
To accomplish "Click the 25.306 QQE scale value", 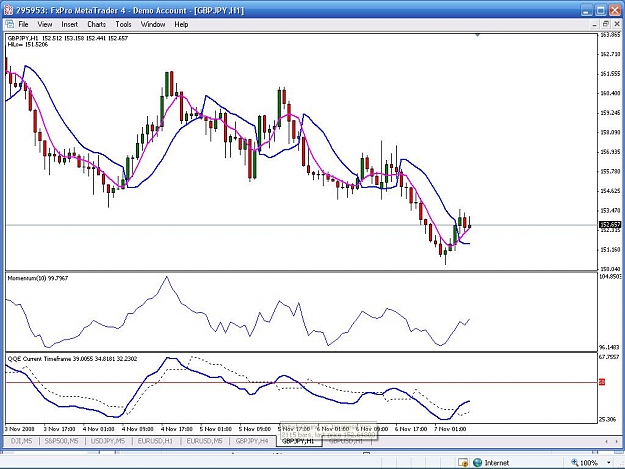I will [x=608, y=419].
